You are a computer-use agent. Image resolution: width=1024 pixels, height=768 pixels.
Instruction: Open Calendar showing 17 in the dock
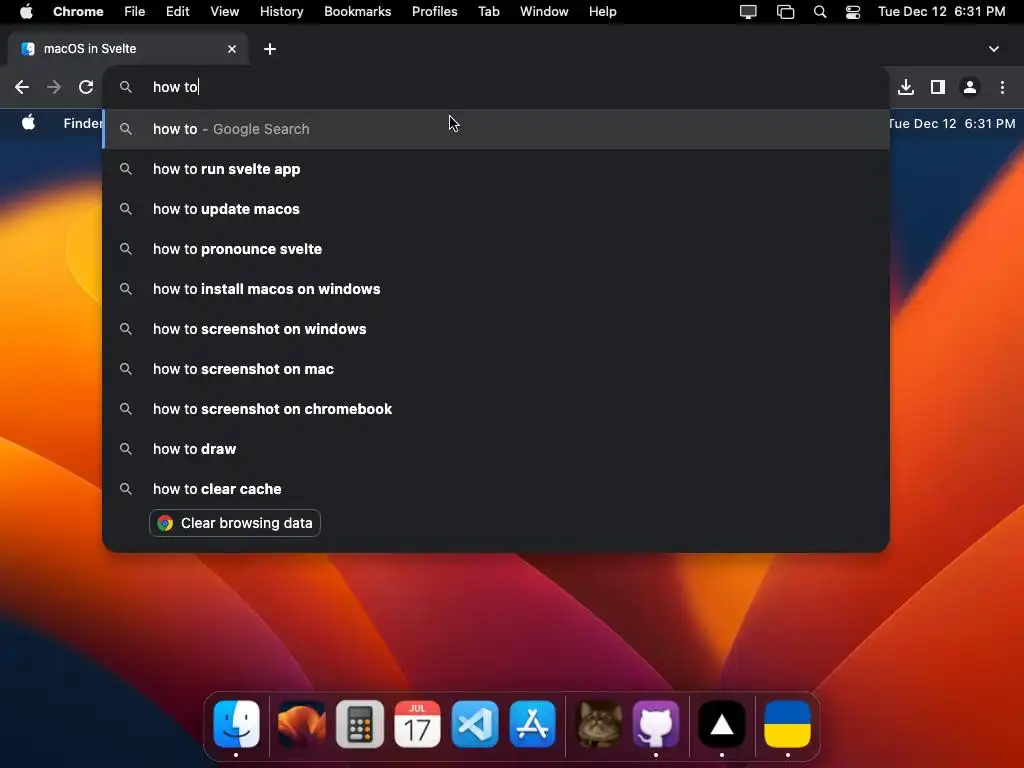(x=417, y=724)
